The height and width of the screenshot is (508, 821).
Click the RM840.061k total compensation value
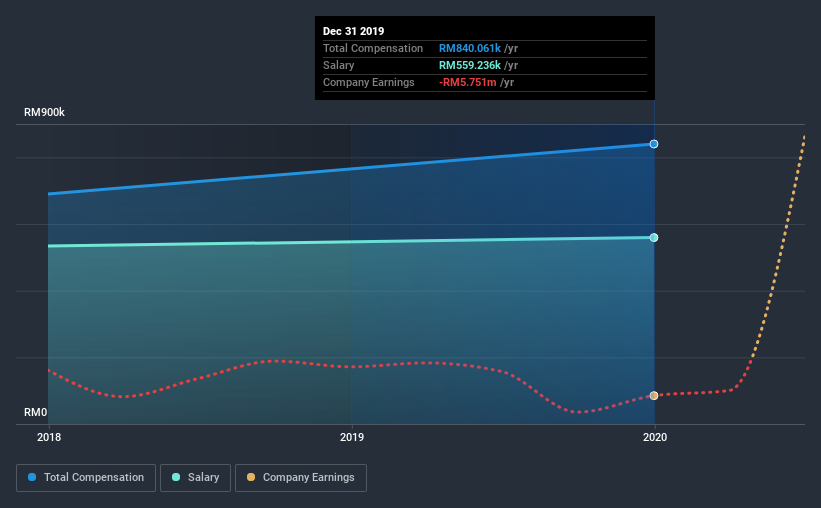[470, 48]
